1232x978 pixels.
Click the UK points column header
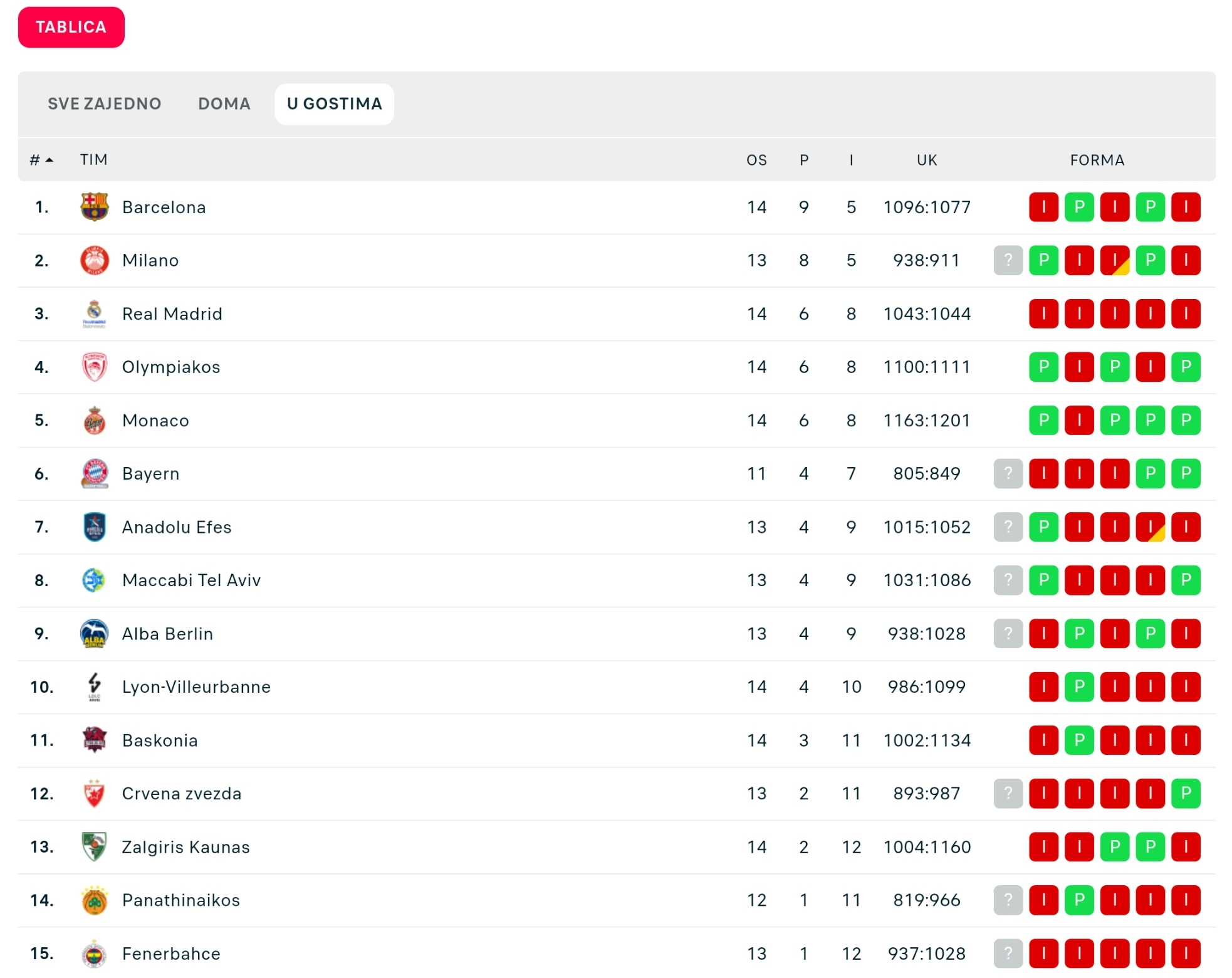pos(927,160)
